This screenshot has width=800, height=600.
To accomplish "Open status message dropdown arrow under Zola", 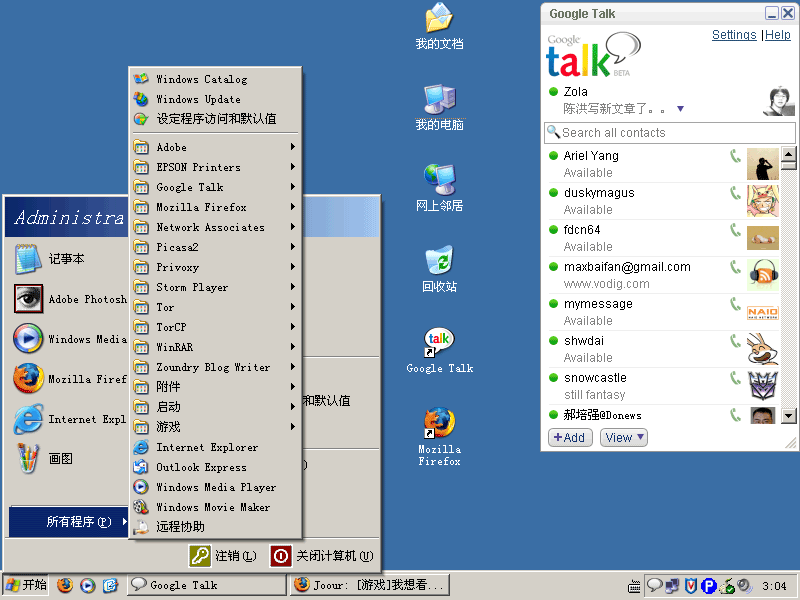I will coord(680,109).
